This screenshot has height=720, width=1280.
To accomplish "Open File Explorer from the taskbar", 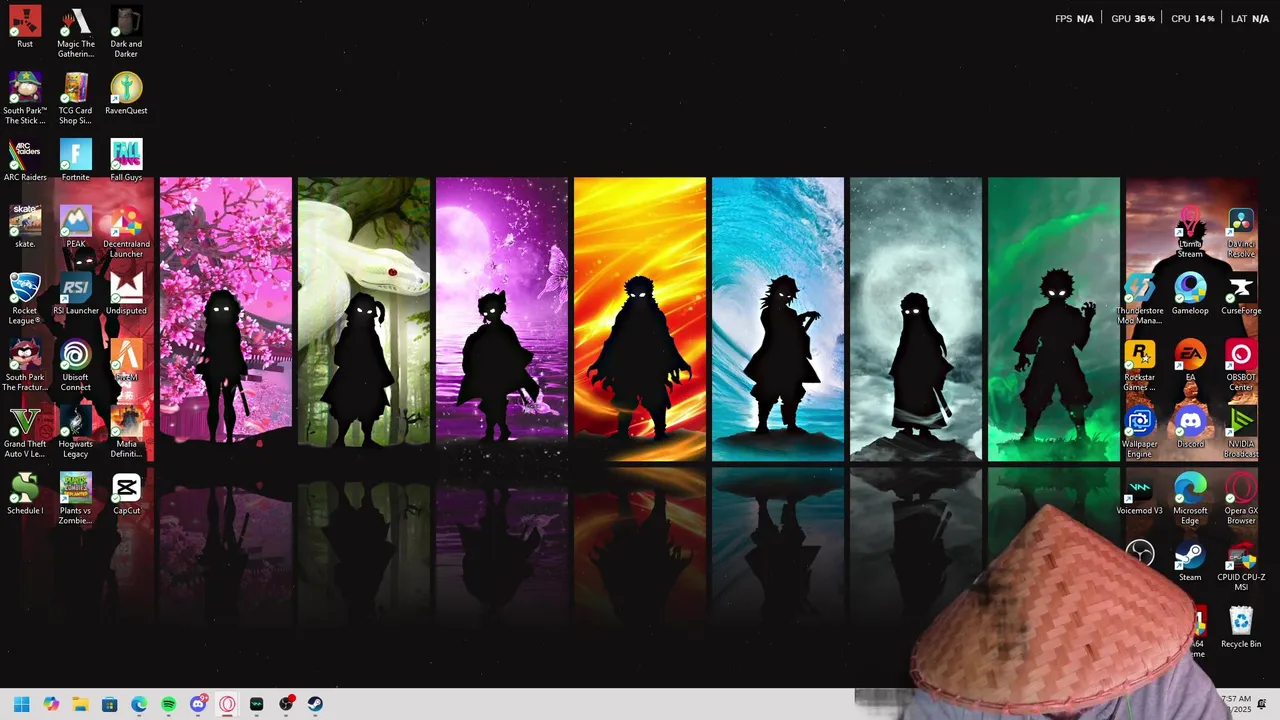I will tap(80, 704).
